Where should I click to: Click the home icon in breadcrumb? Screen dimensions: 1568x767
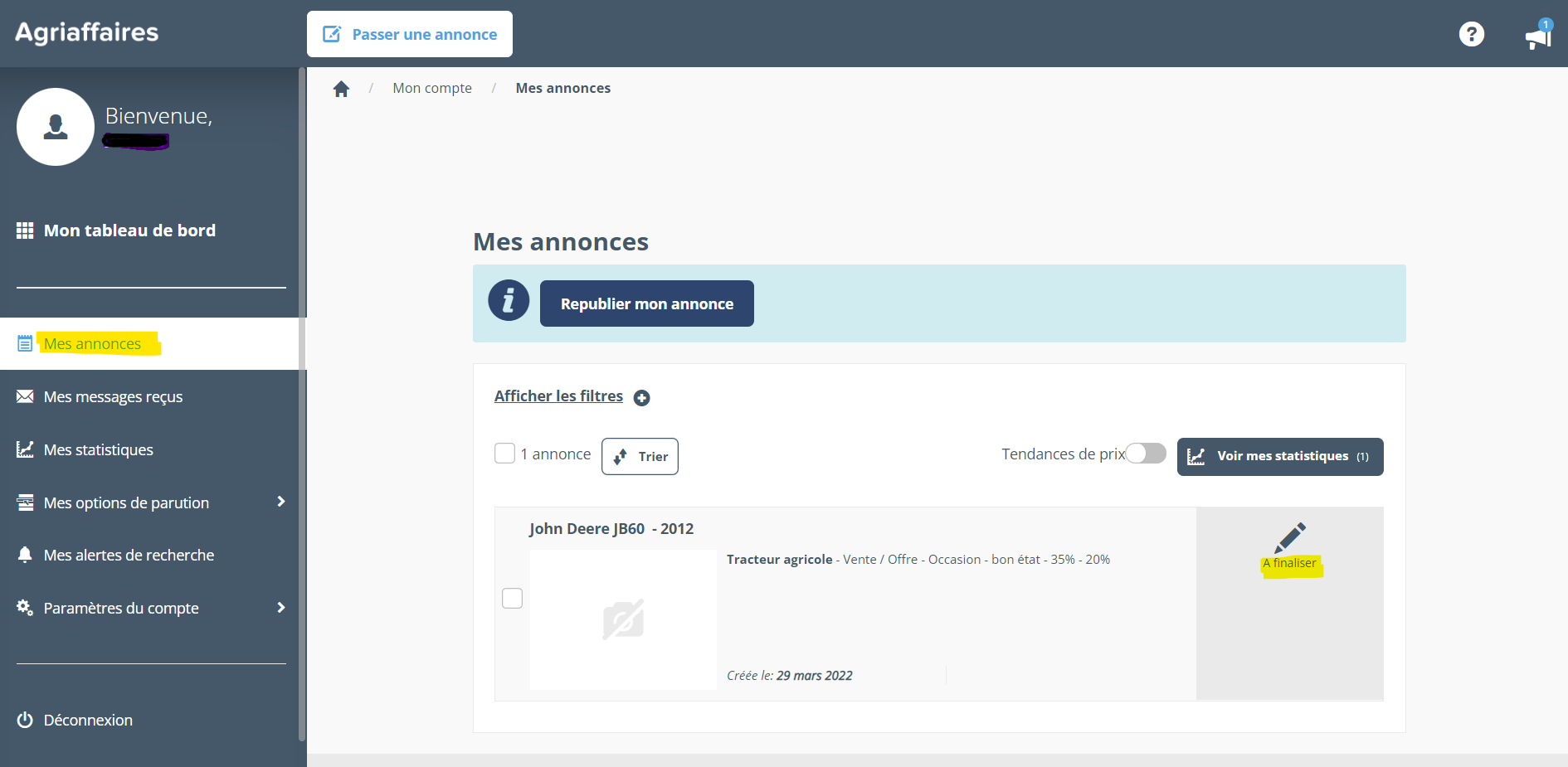pos(341,89)
